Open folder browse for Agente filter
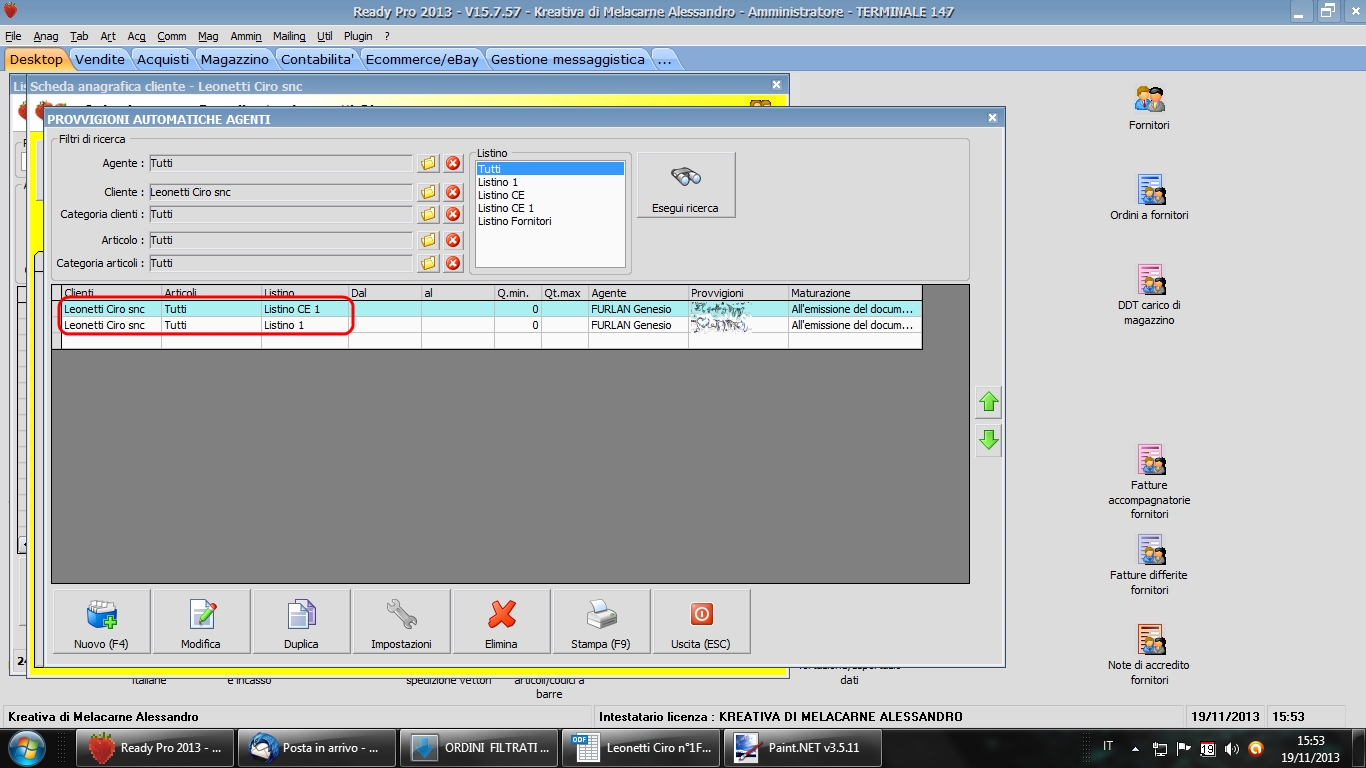1366x768 pixels. pyautogui.click(x=428, y=163)
